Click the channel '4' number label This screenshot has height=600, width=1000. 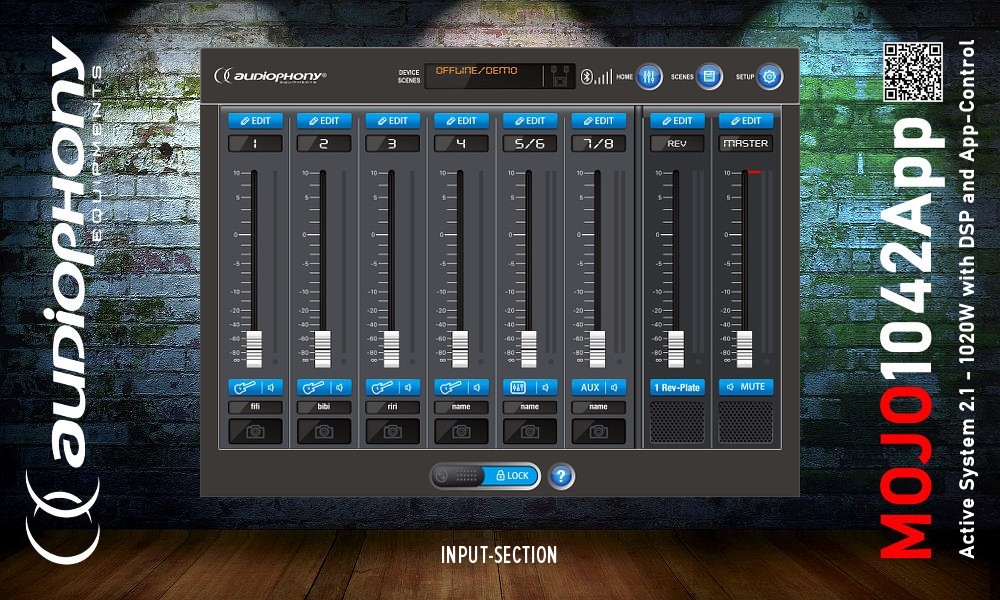[x=461, y=143]
